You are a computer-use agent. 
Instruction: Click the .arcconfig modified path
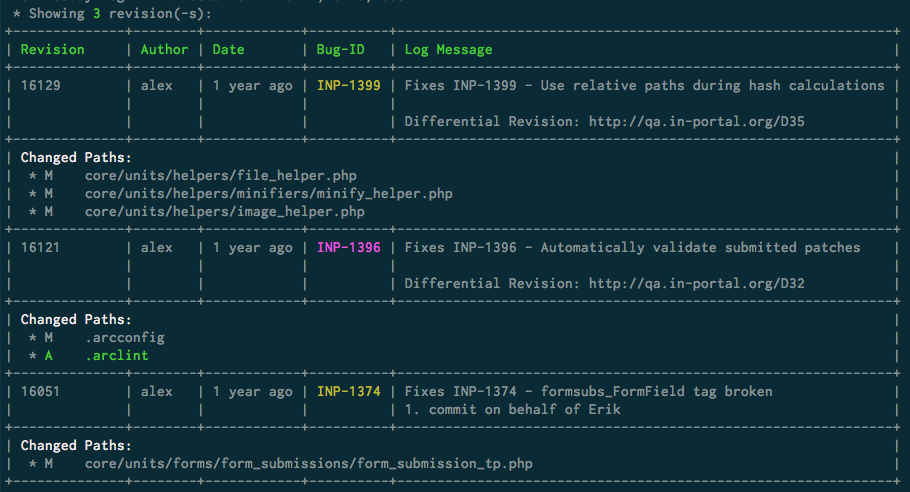point(125,337)
